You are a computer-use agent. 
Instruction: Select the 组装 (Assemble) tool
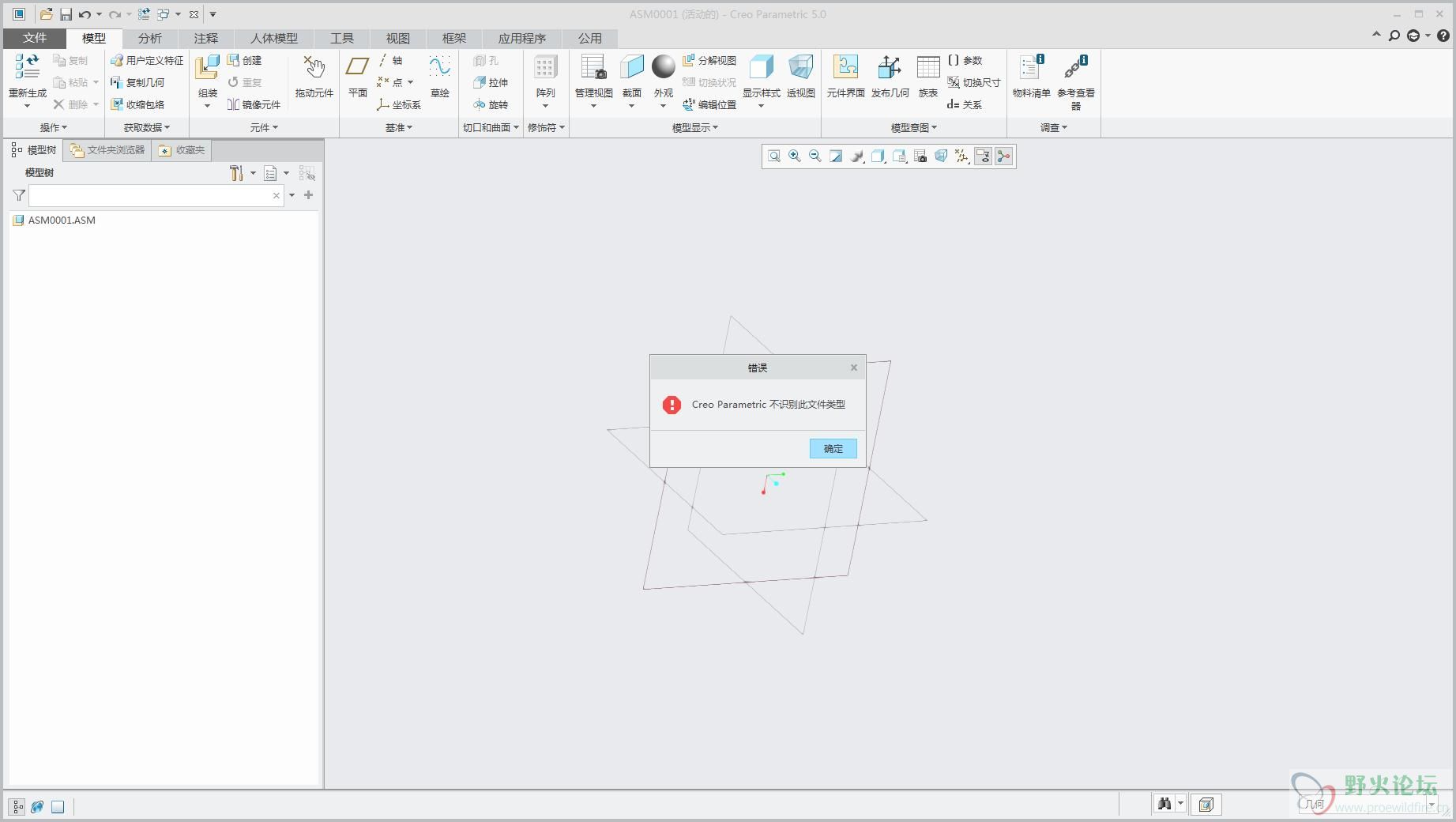[207, 68]
